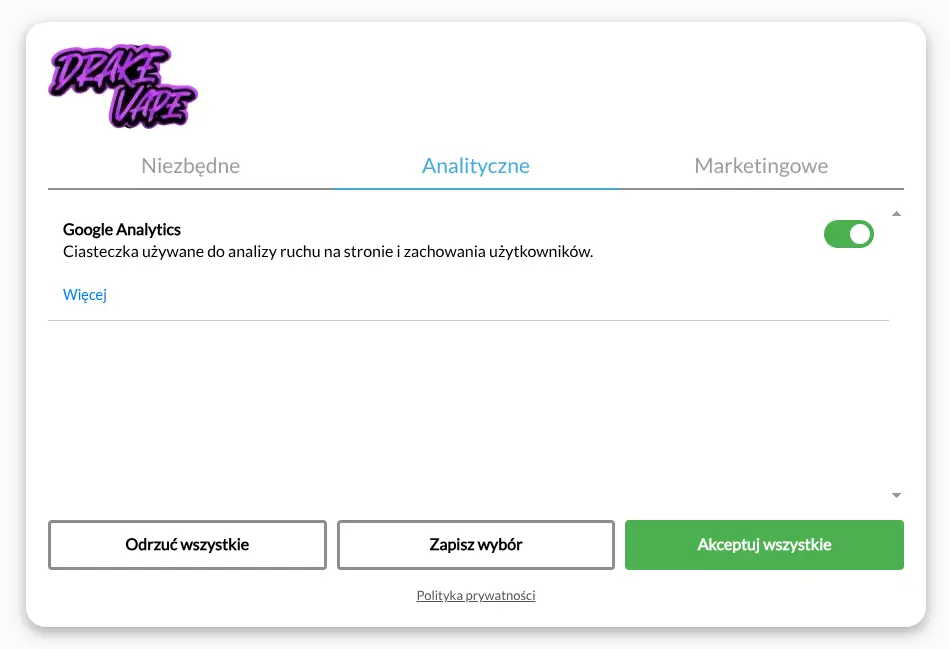Accept all cookies with Akceptuj wszystkie
This screenshot has height=649, width=950.
[x=764, y=545]
